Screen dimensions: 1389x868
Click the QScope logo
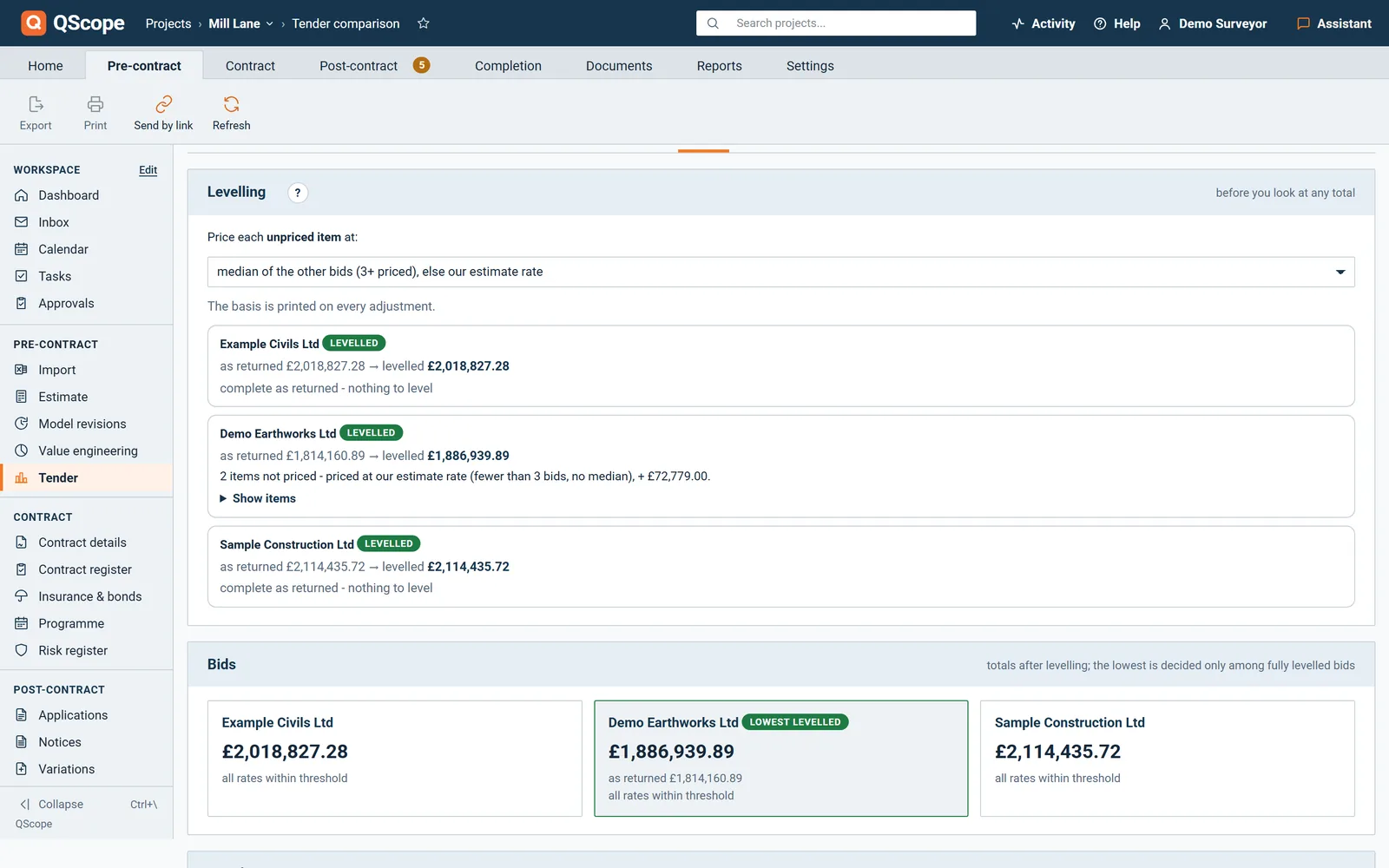(x=73, y=23)
